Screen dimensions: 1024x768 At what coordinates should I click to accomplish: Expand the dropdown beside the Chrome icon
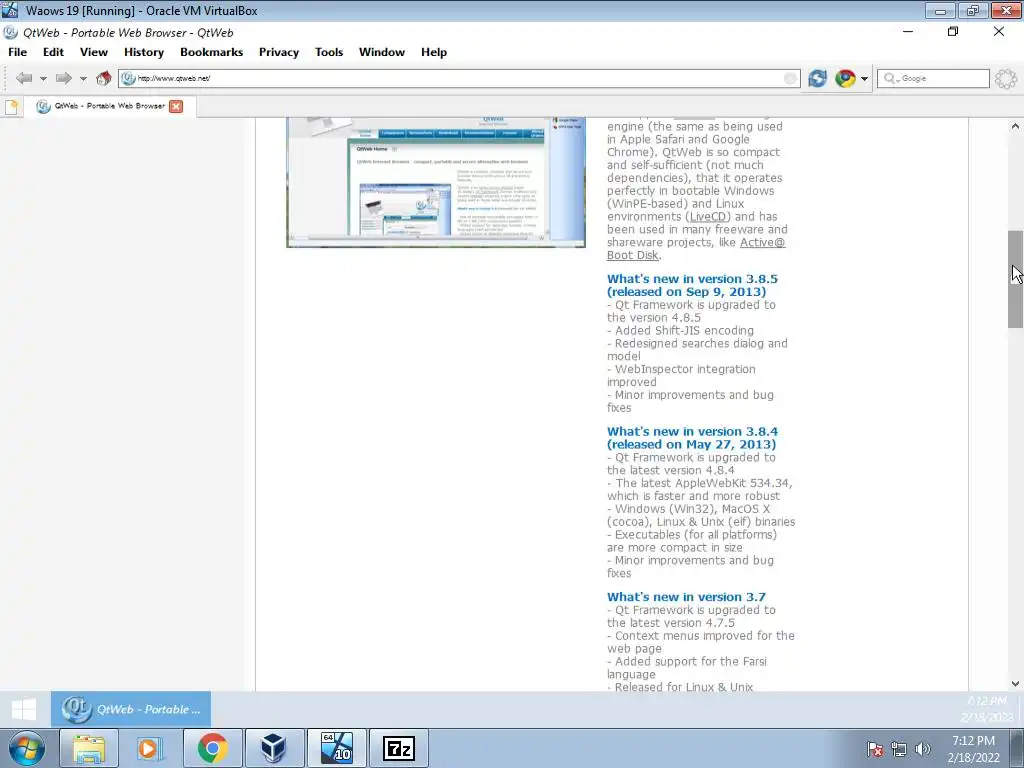pos(864,79)
